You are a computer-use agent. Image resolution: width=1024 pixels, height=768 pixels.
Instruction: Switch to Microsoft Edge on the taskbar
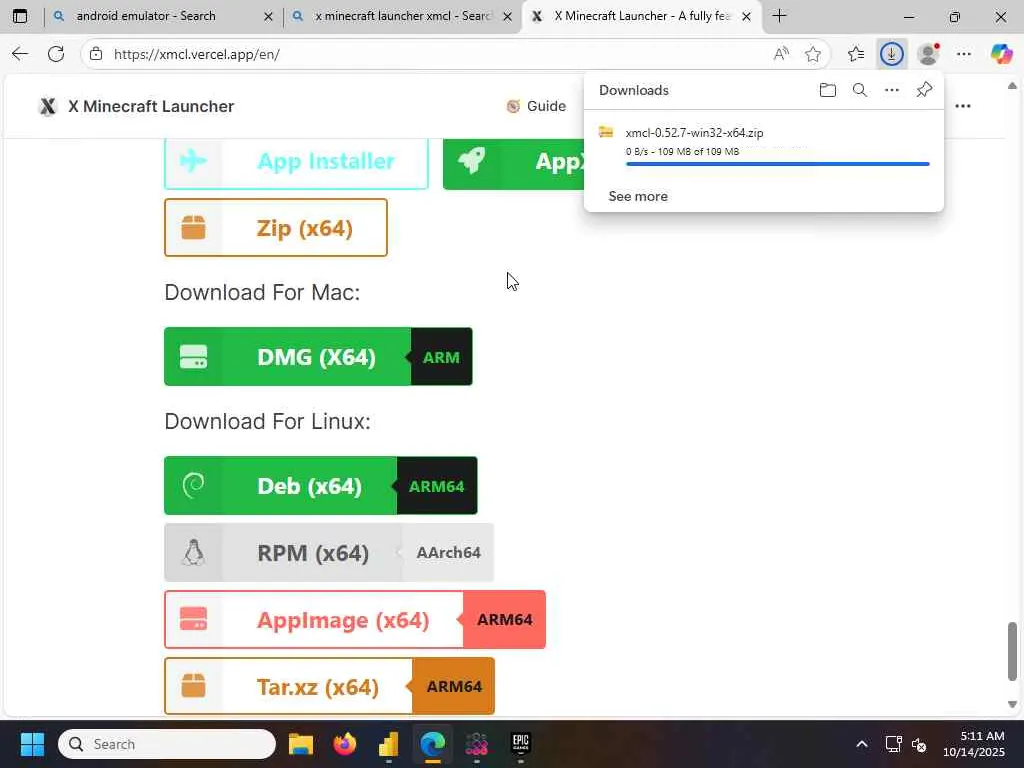pyautogui.click(x=432, y=744)
